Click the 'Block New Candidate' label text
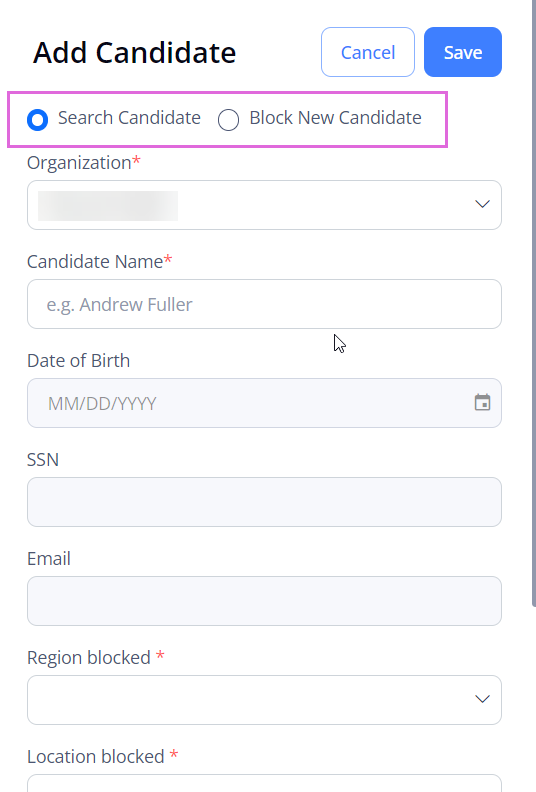Viewport: 536px width, 792px height. coord(335,118)
